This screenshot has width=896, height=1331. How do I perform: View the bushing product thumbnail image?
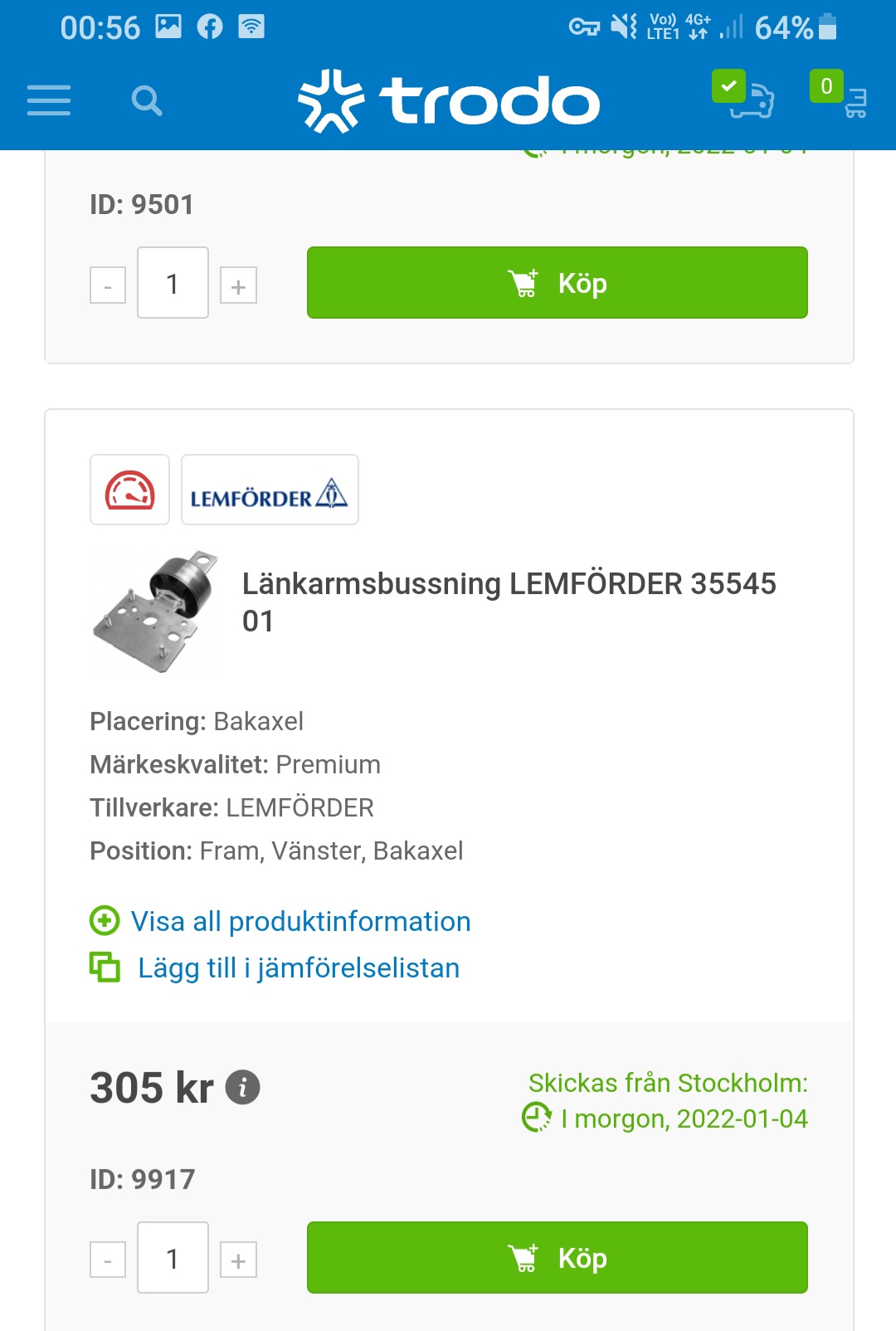156,612
